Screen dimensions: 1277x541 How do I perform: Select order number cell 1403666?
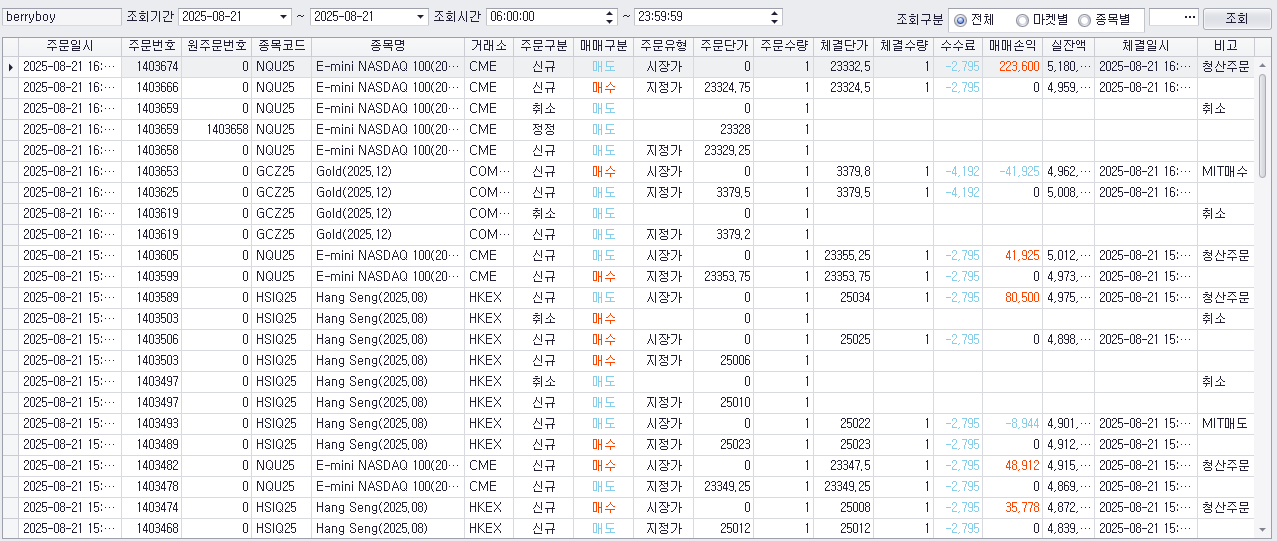(x=152, y=87)
